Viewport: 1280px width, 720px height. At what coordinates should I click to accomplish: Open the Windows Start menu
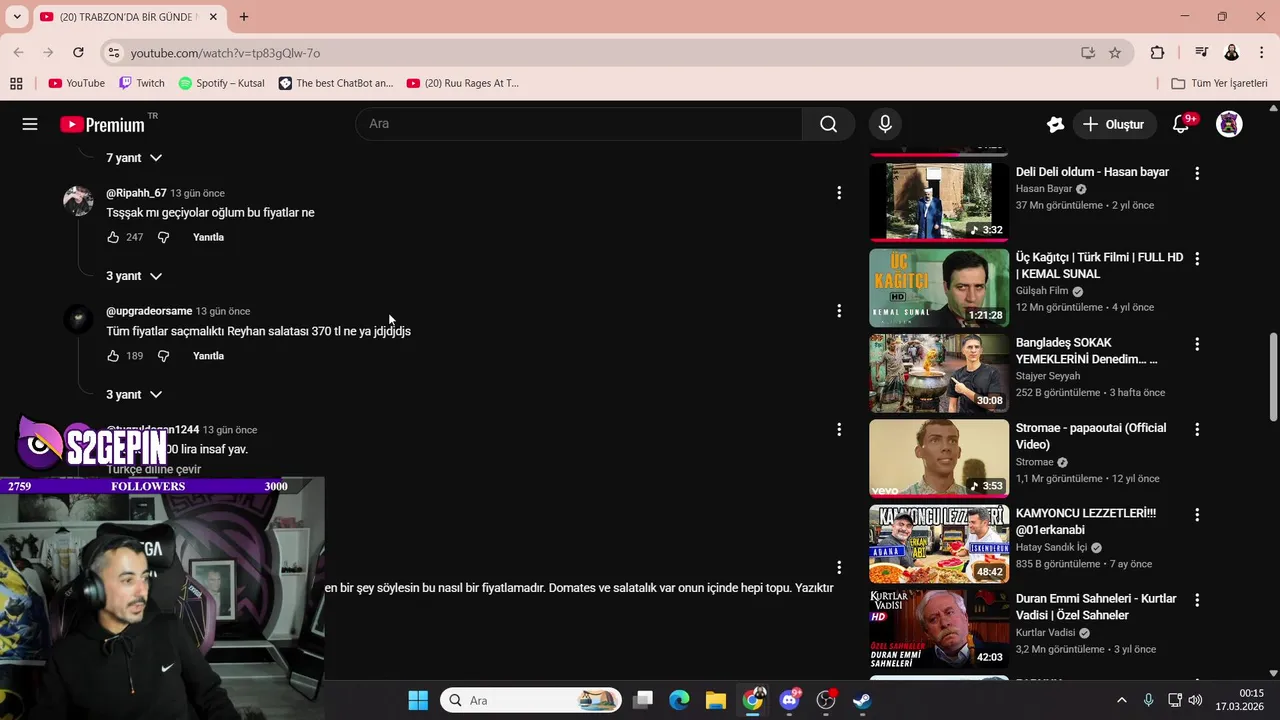click(x=418, y=700)
